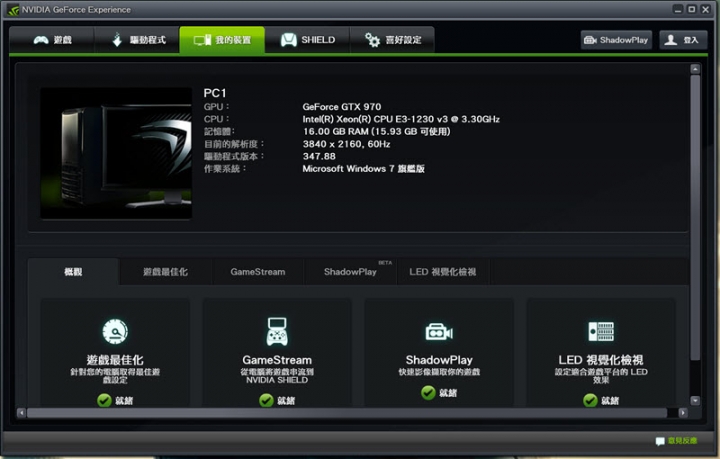720x459 pixels.
Task: Open the 意見反應 feedback link
Action: click(x=682, y=441)
